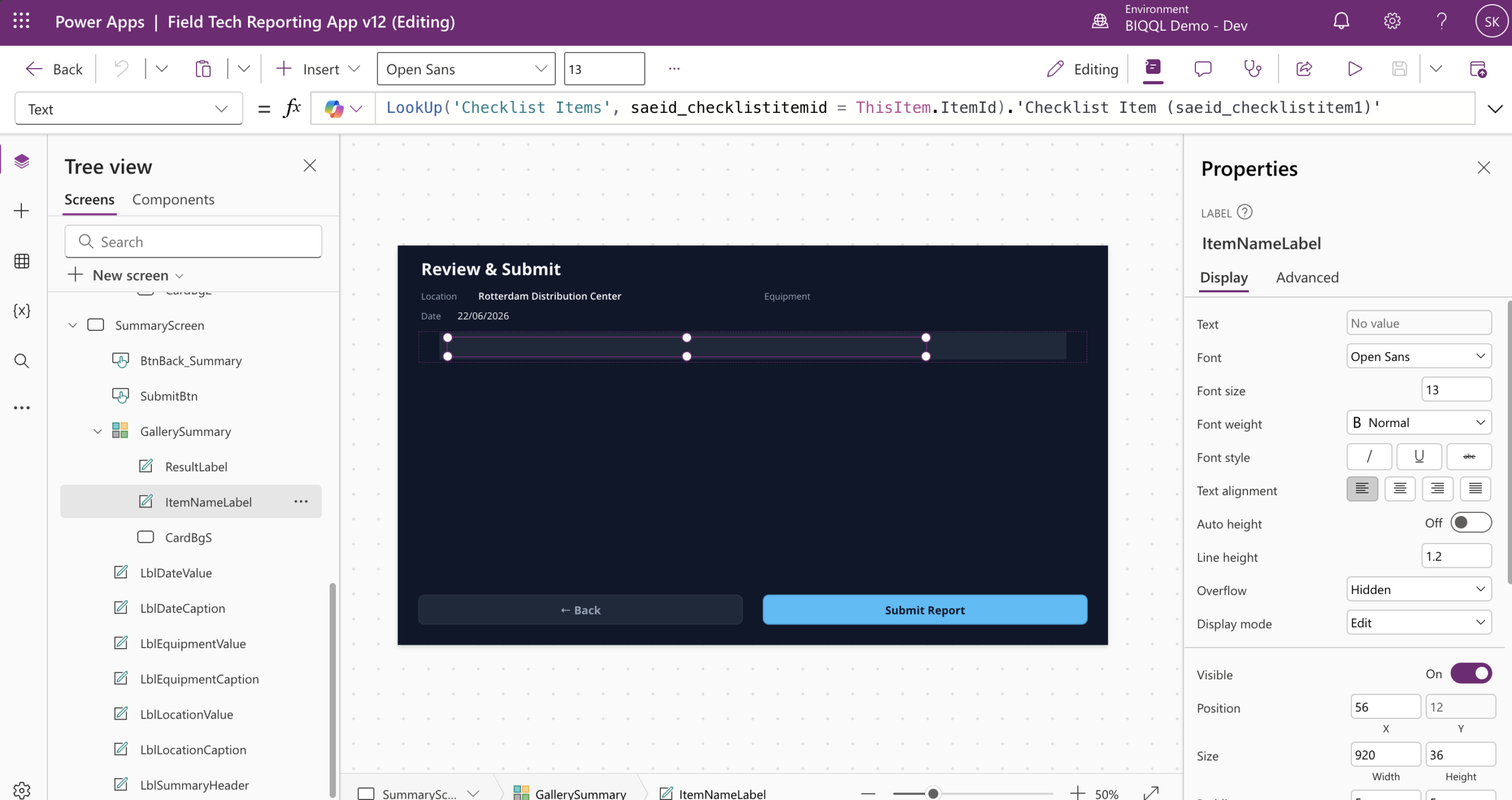1512x800 pixels.
Task: Expand the formula bar chevron
Action: [x=1495, y=109]
